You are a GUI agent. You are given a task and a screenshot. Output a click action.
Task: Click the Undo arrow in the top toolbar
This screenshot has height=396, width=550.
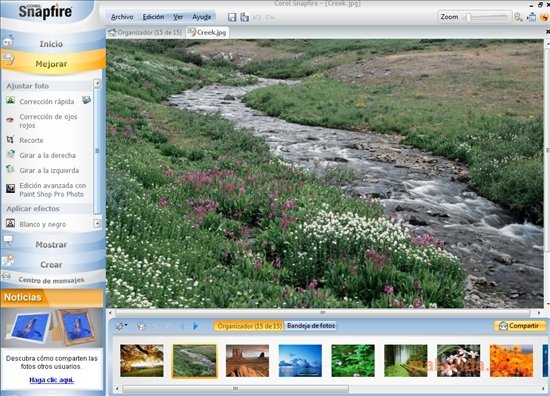pos(257,17)
